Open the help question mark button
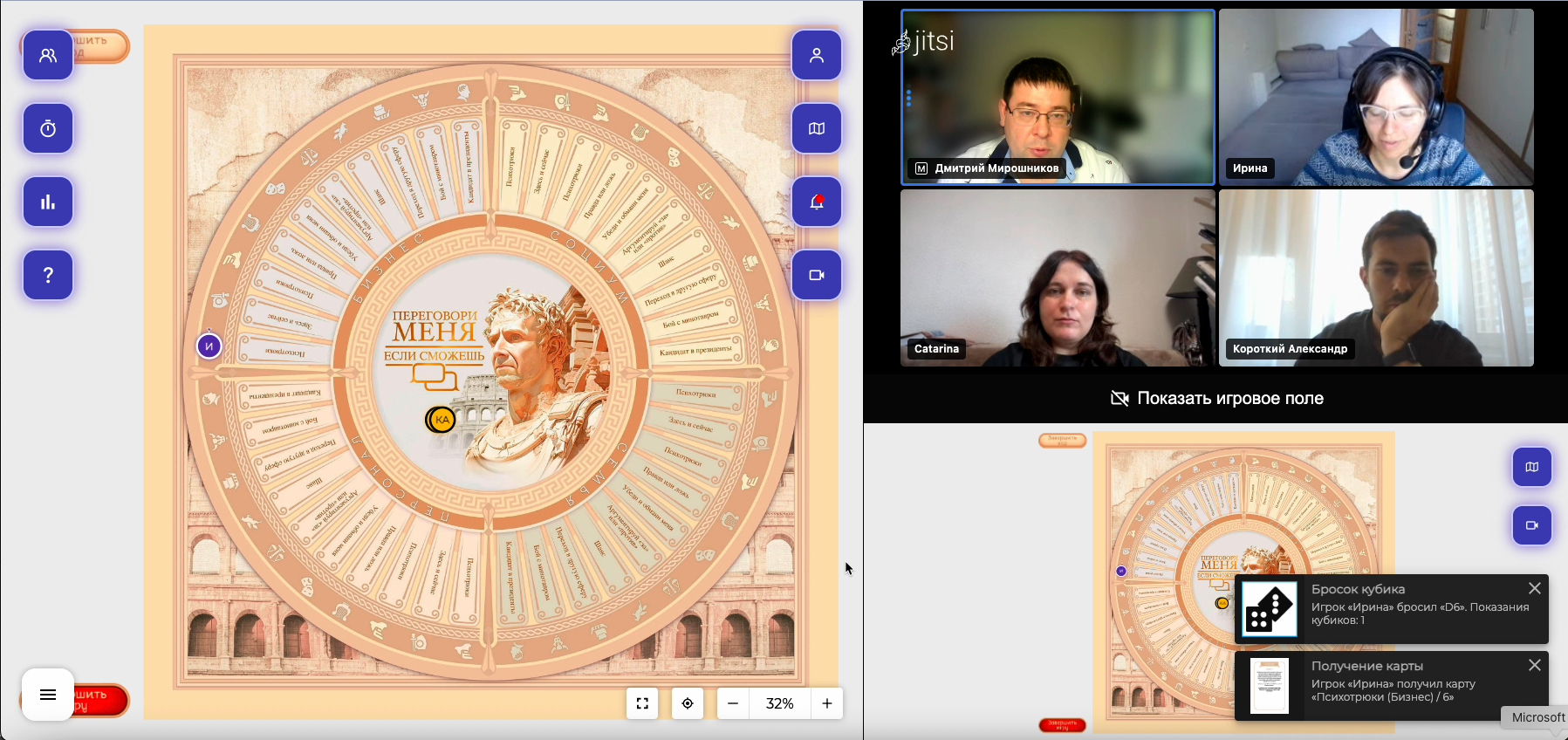 (x=48, y=275)
